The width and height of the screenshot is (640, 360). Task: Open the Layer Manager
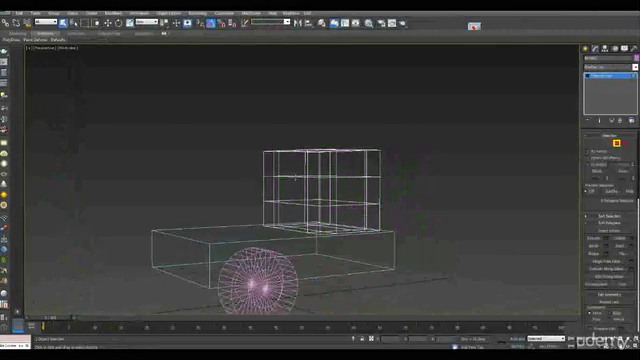click(x=322, y=23)
